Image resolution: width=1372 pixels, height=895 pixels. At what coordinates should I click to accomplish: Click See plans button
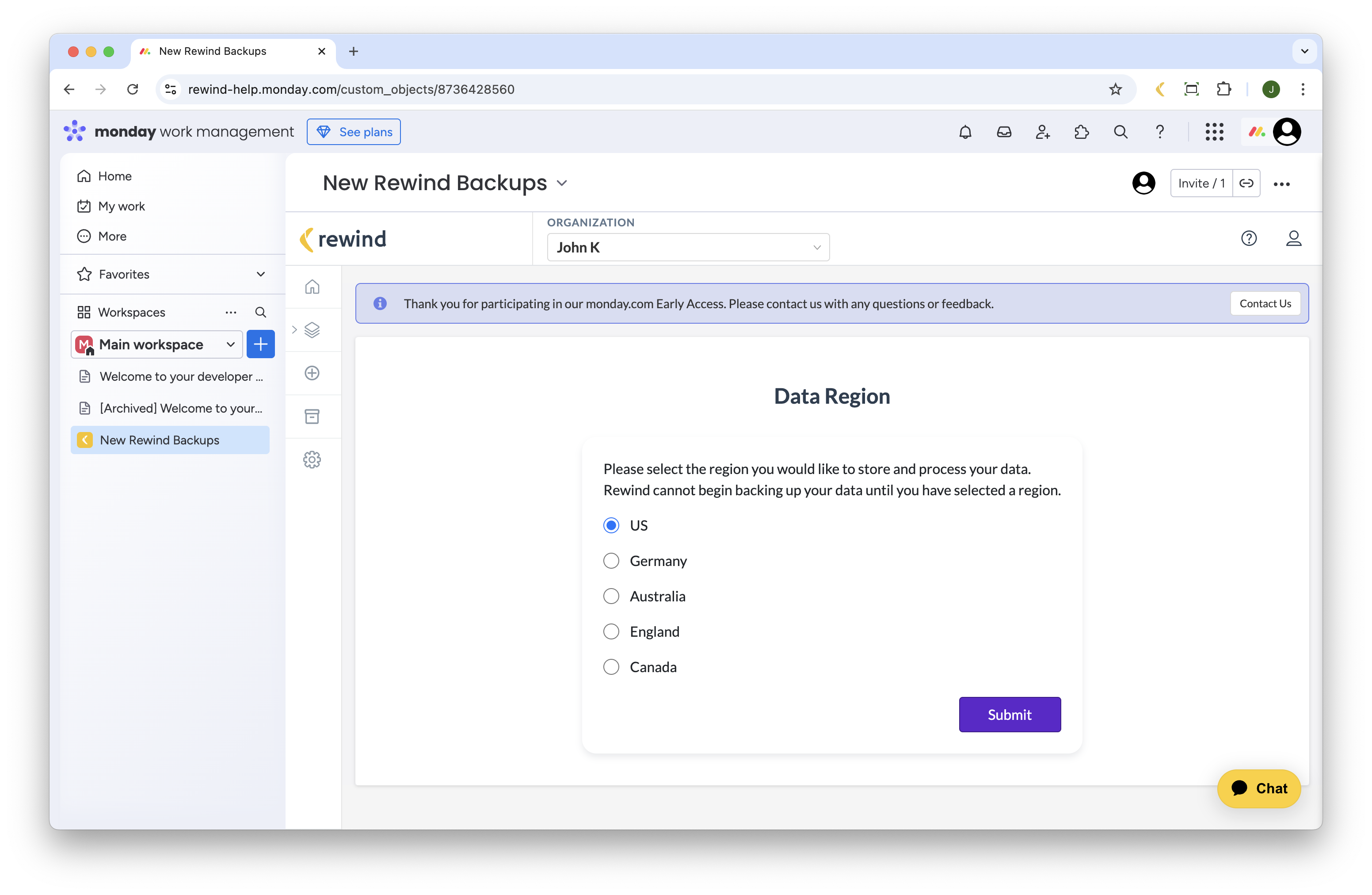[x=354, y=132]
